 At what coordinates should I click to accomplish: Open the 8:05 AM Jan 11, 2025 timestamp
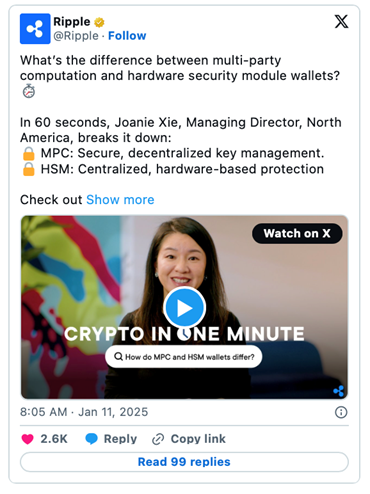84,412
